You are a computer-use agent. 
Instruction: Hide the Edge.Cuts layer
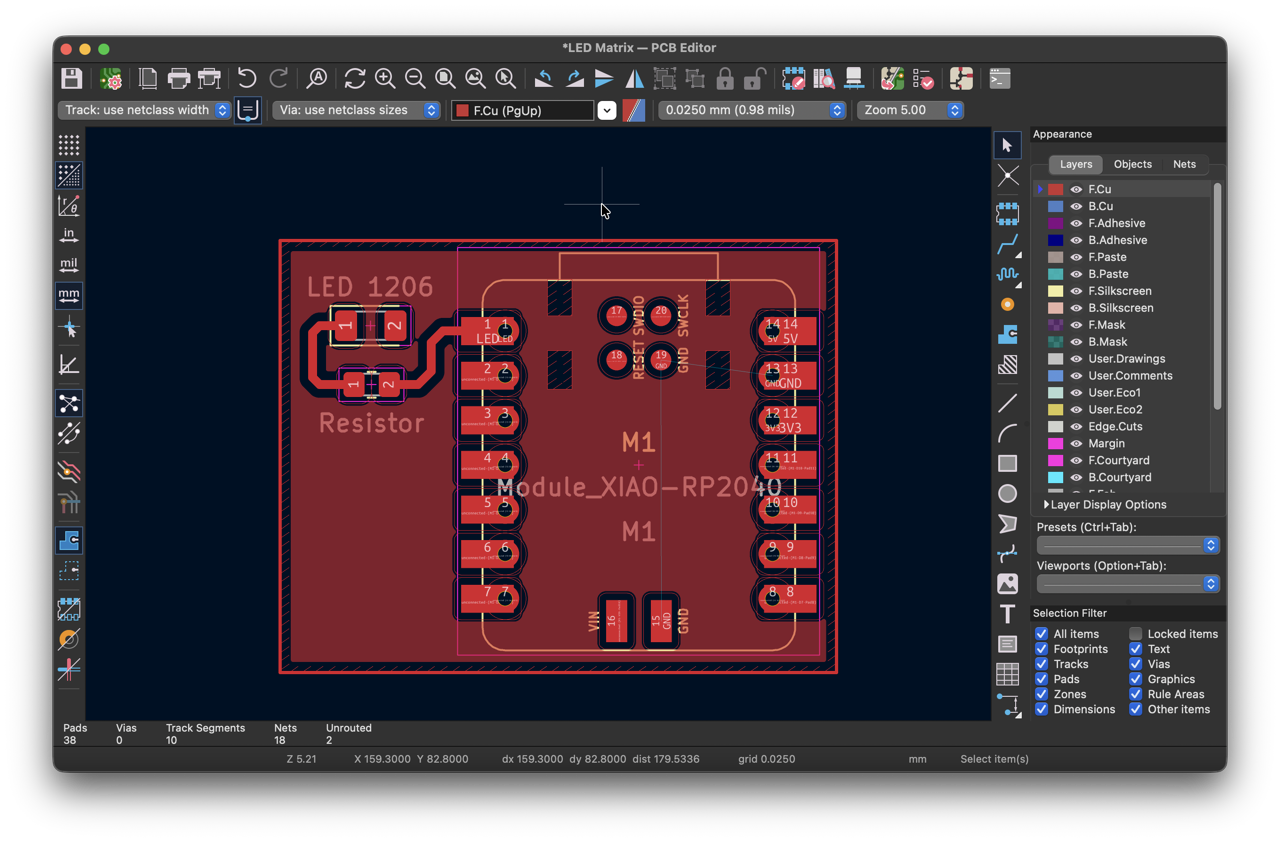1076,427
